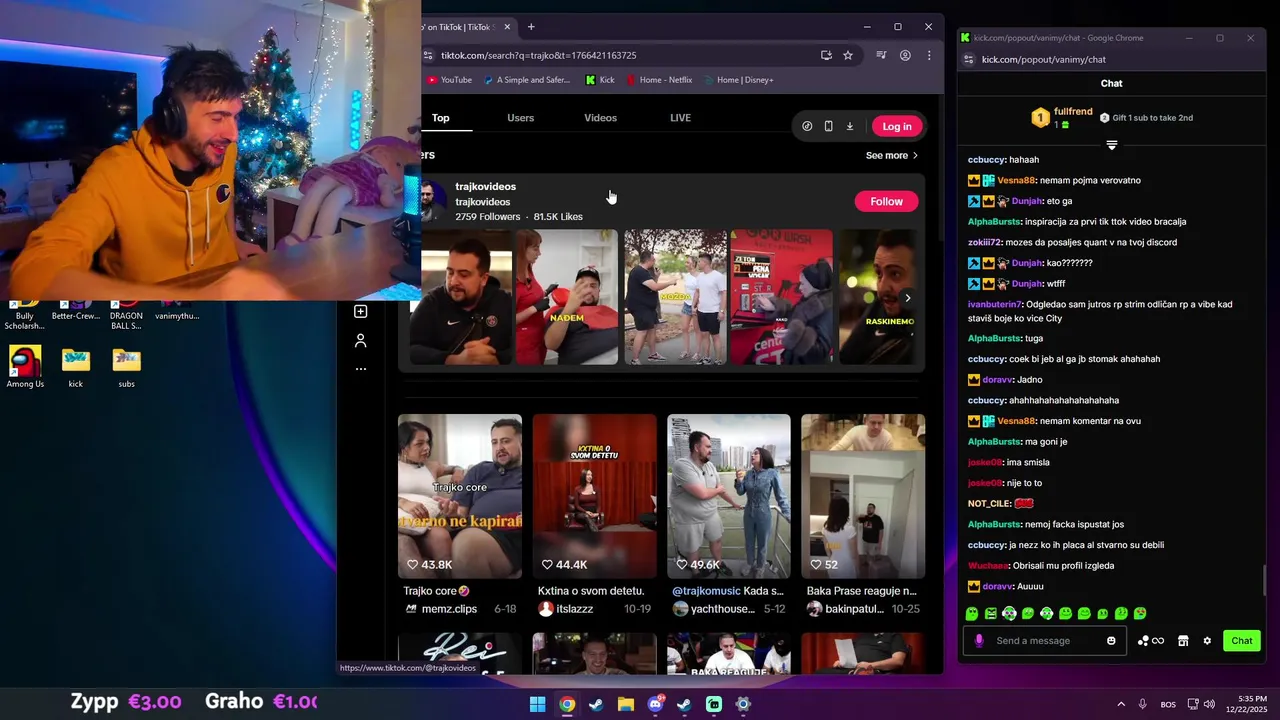Follow the trajkovideos account

pyautogui.click(x=886, y=201)
